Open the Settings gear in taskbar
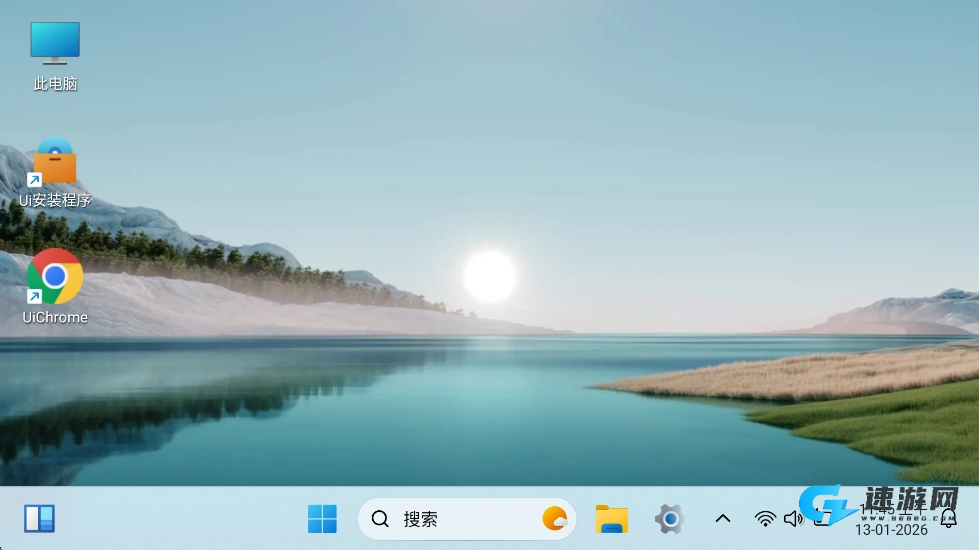The width and height of the screenshot is (979, 550). pyautogui.click(x=669, y=519)
